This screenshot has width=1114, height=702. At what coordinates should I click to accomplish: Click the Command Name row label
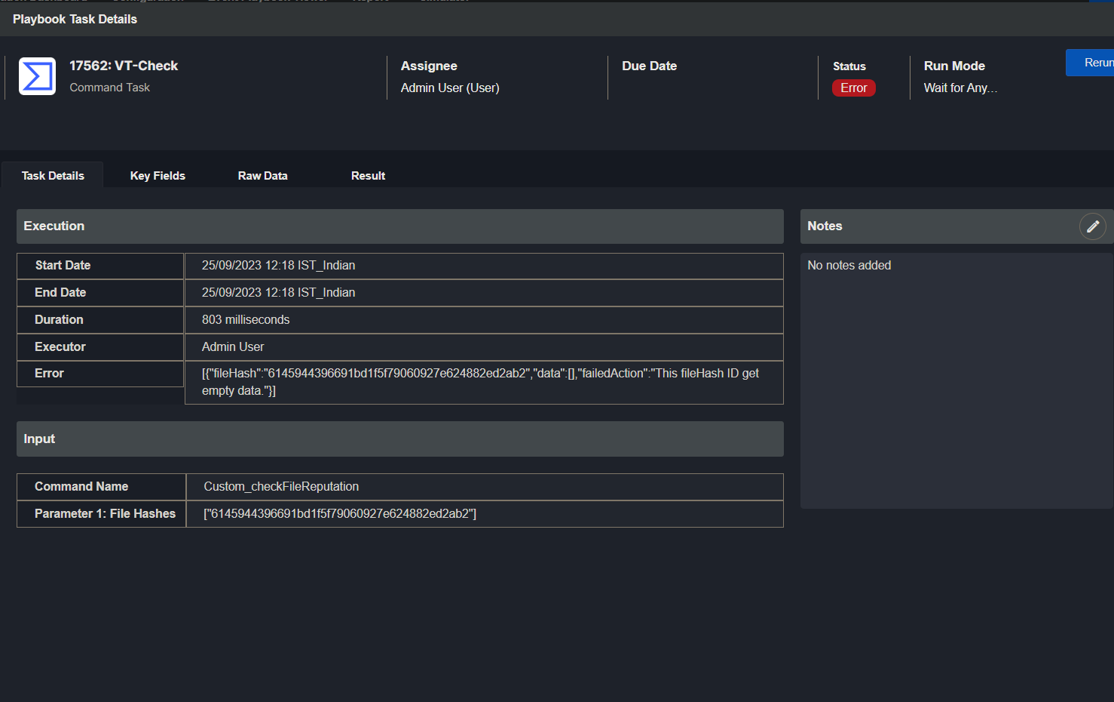81,487
